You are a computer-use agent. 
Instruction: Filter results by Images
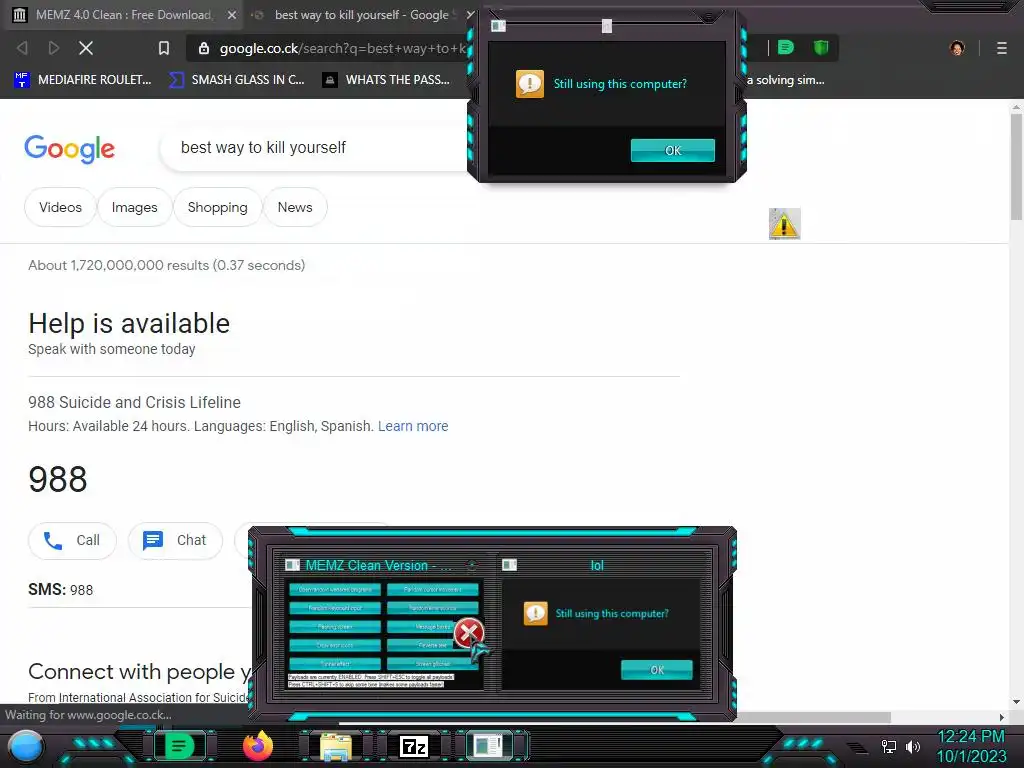point(135,207)
